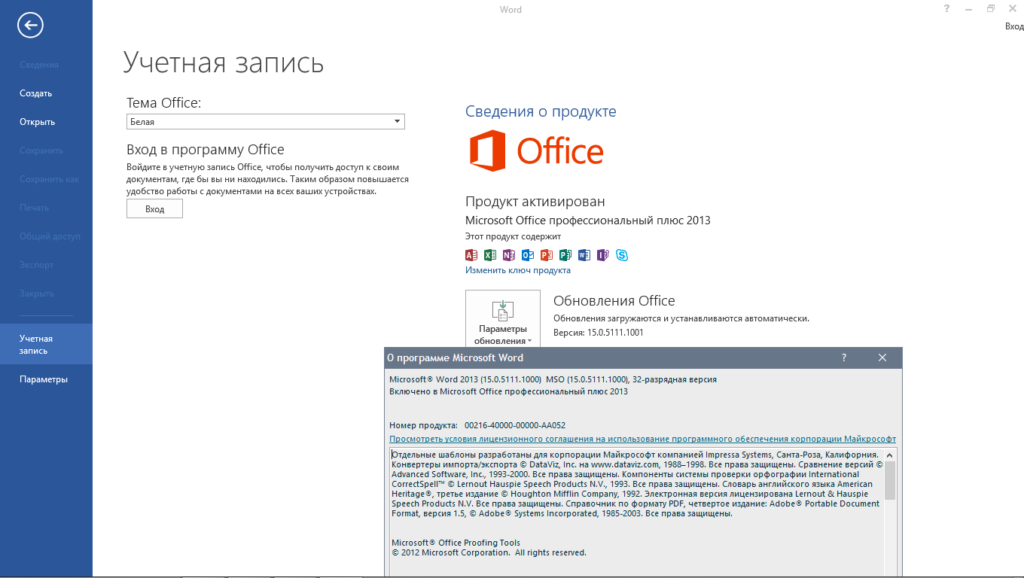Screen dimensions: 1024x578
Task: Click the Word app icon
Action: click(584, 255)
